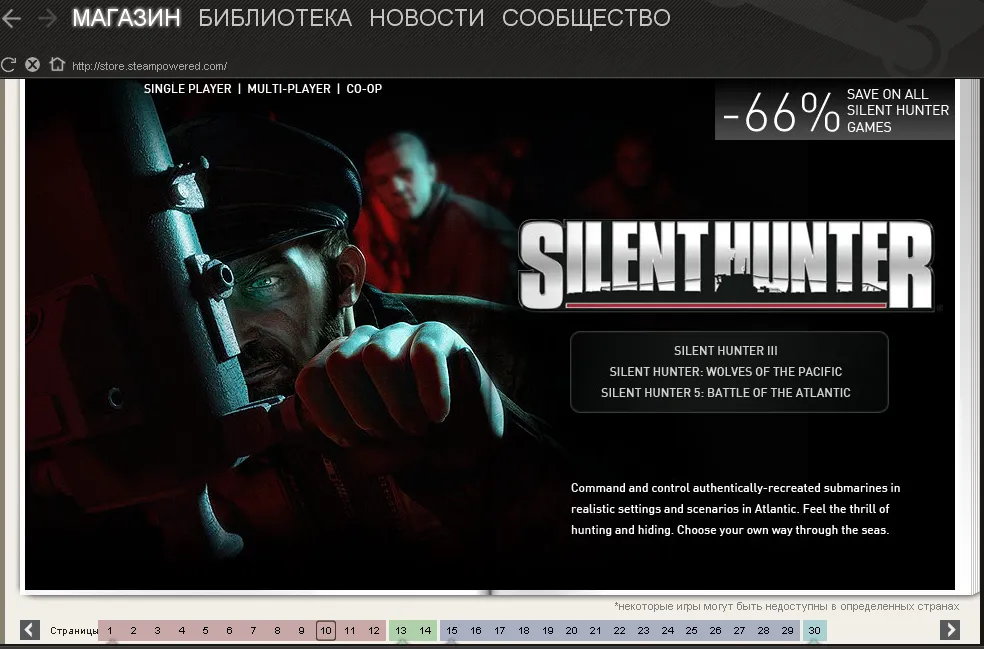984x649 pixels.
Task: Go to page 28
Action: pyautogui.click(x=763, y=630)
